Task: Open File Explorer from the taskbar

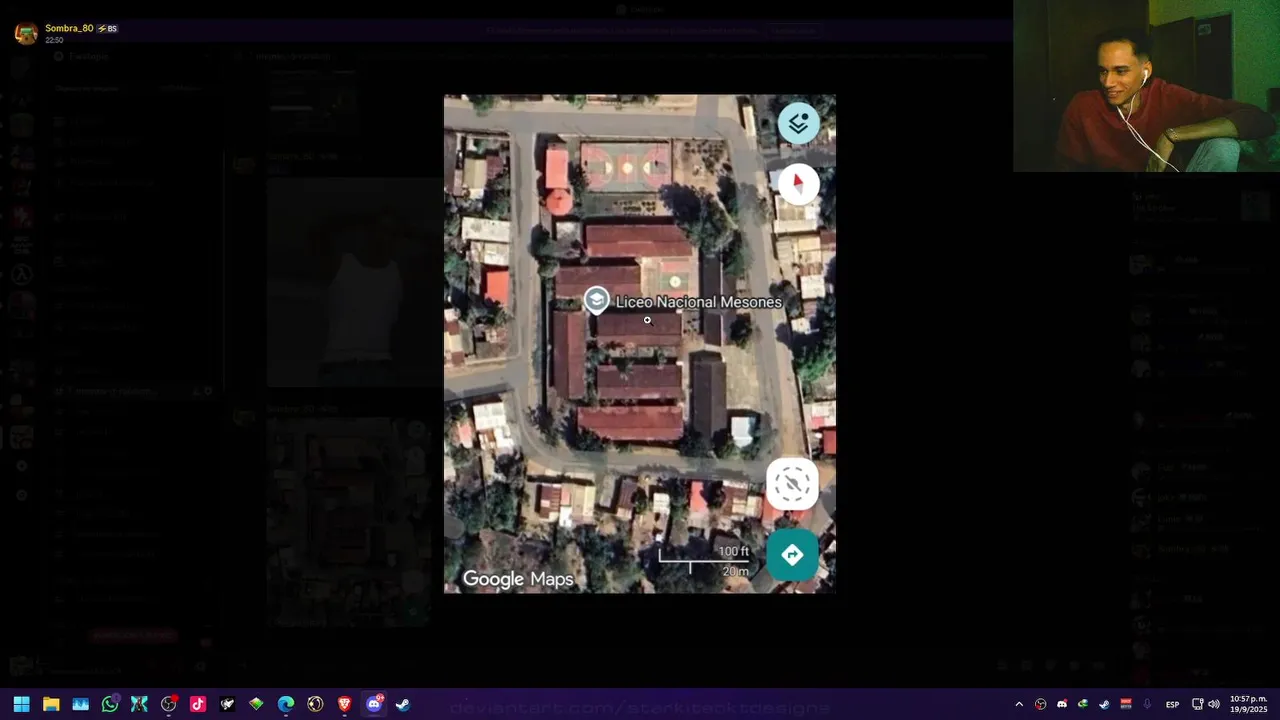Action: point(51,704)
